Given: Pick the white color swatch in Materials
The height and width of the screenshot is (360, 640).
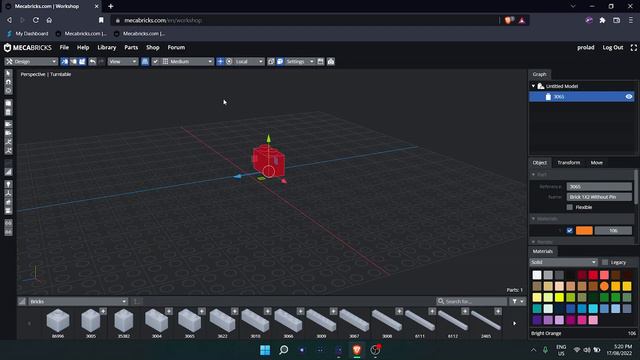Looking at the screenshot, I should pyautogui.click(x=537, y=275).
